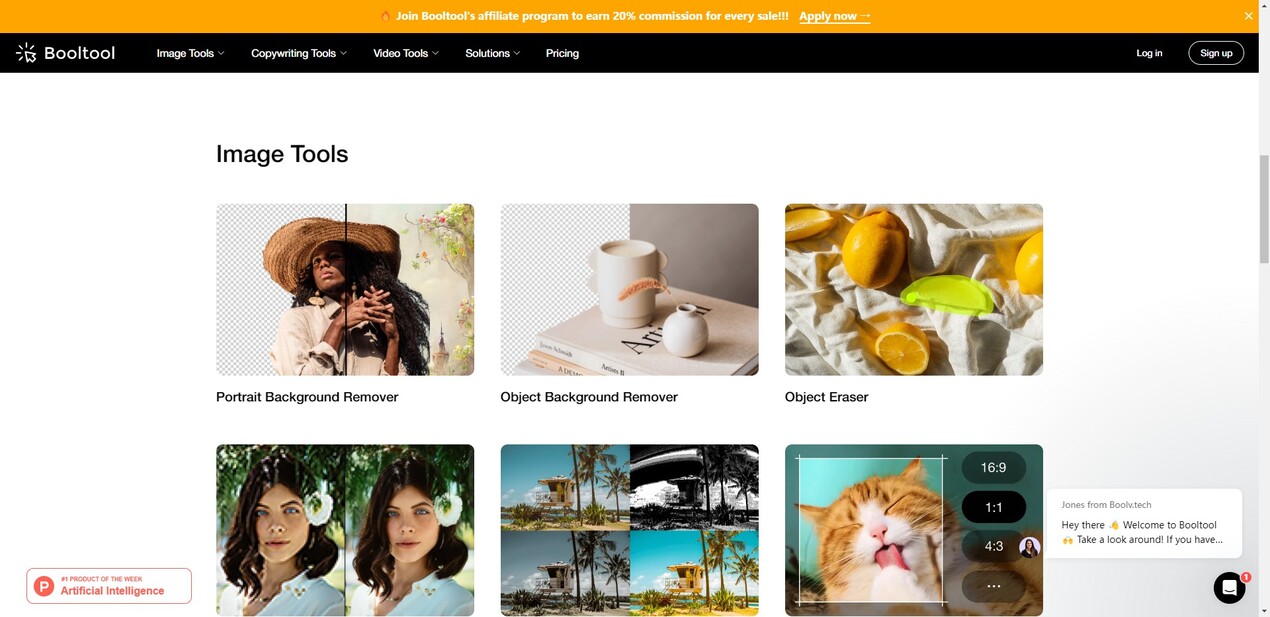Expand the Image Tools dropdown menu
This screenshot has height=617, width=1270.
point(190,53)
